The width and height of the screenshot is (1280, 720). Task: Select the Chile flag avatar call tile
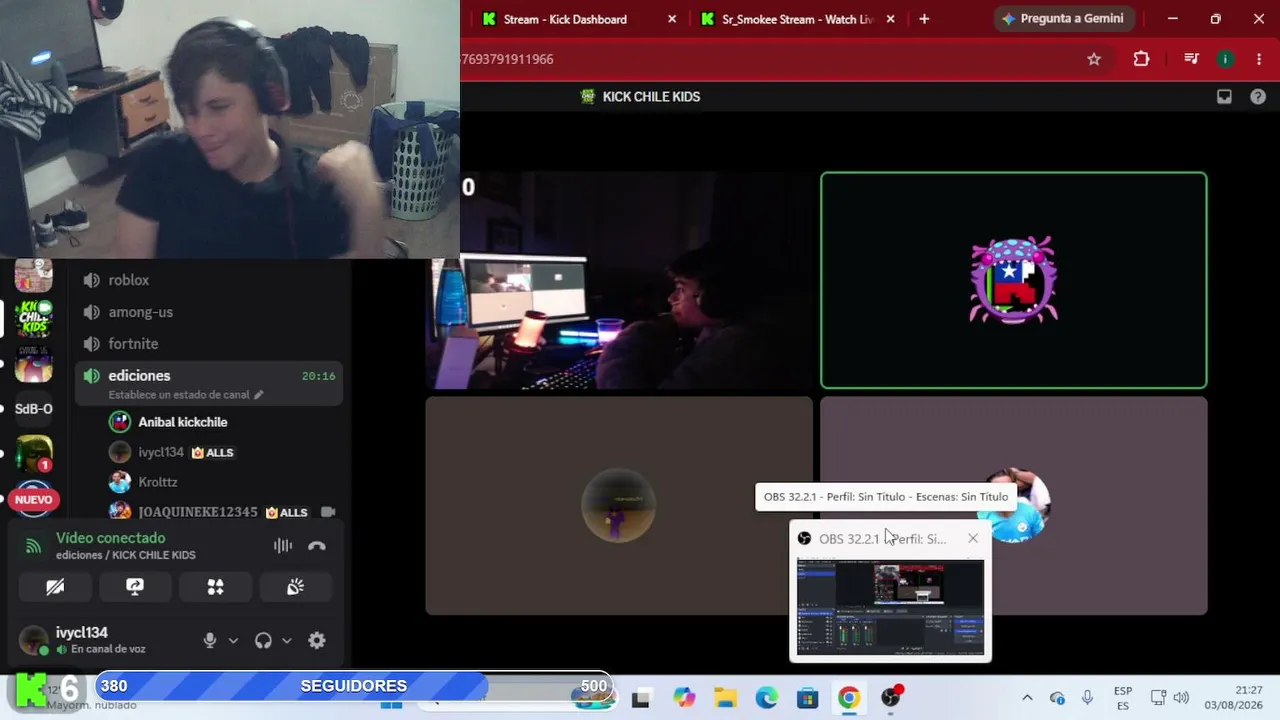tap(1014, 280)
